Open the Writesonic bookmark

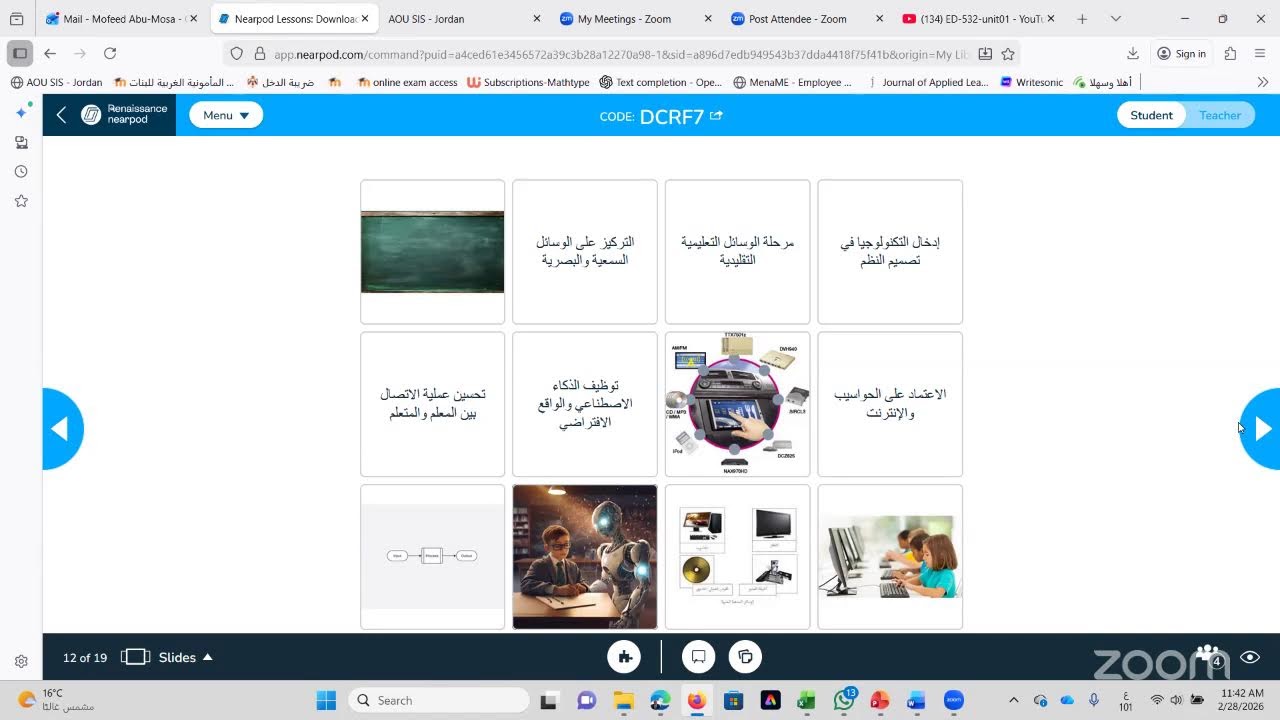(x=1031, y=82)
